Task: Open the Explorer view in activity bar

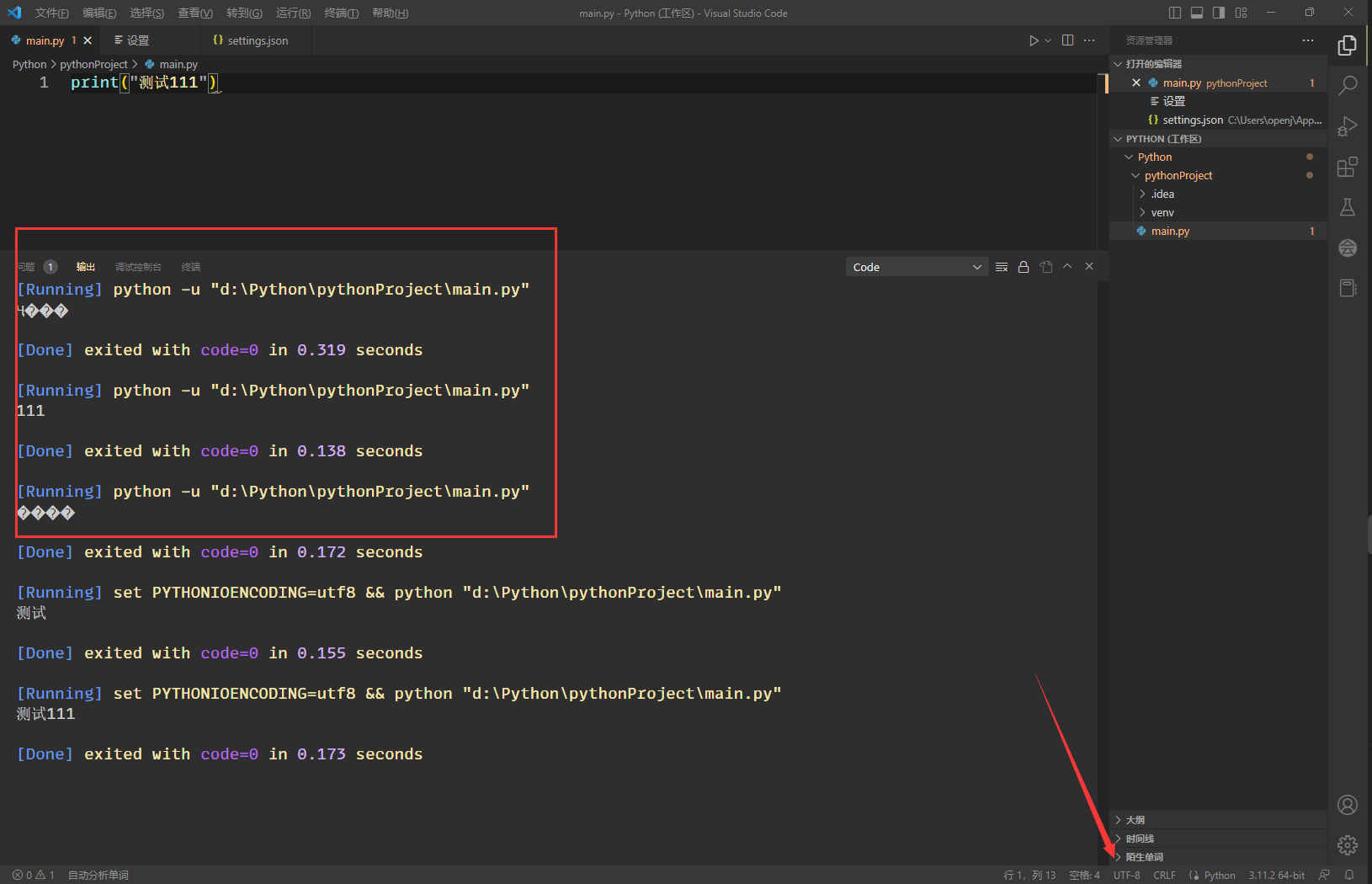Action: click(1348, 45)
